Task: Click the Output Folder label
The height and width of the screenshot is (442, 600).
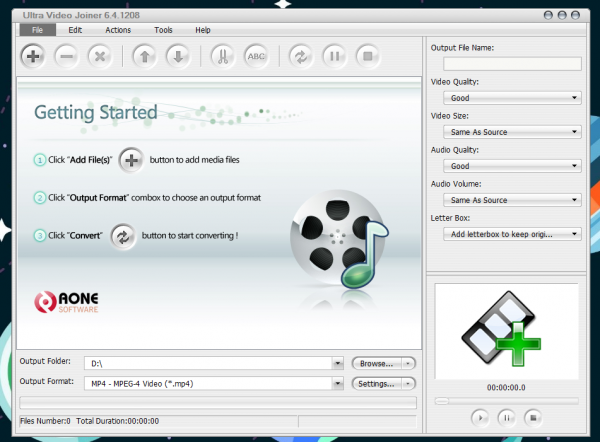Action: (x=45, y=361)
